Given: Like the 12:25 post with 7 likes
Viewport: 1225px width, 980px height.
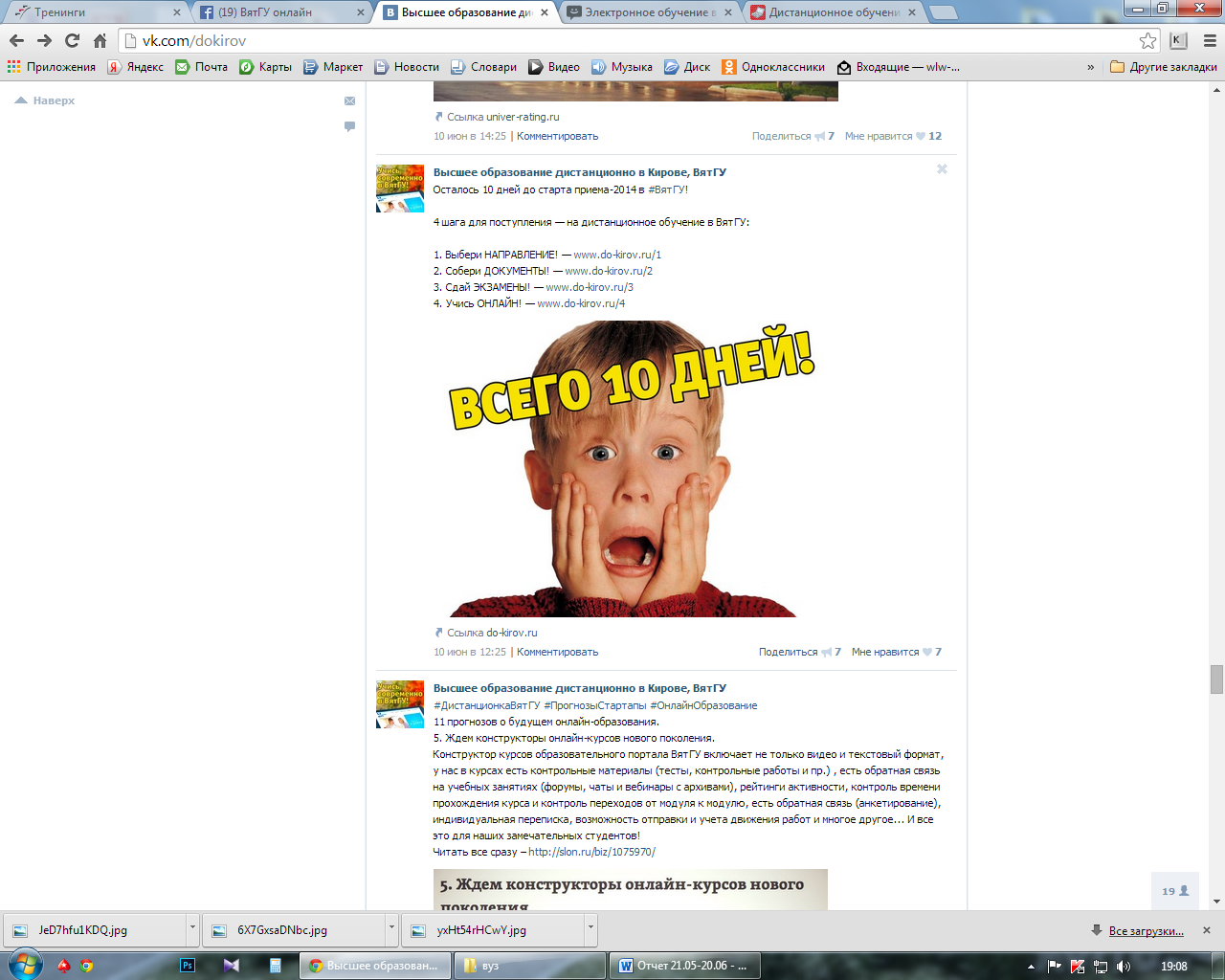Looking at the screenshot, I should coord(897,652).
